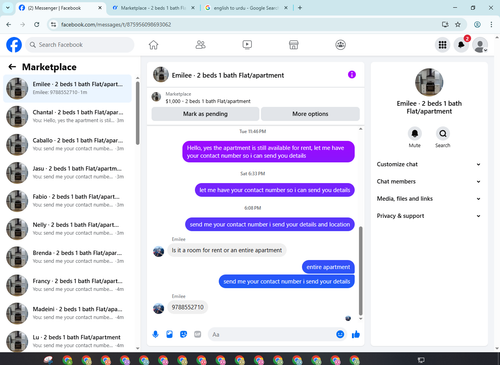Click the 9788552710 message bubble

pos(188,307)
